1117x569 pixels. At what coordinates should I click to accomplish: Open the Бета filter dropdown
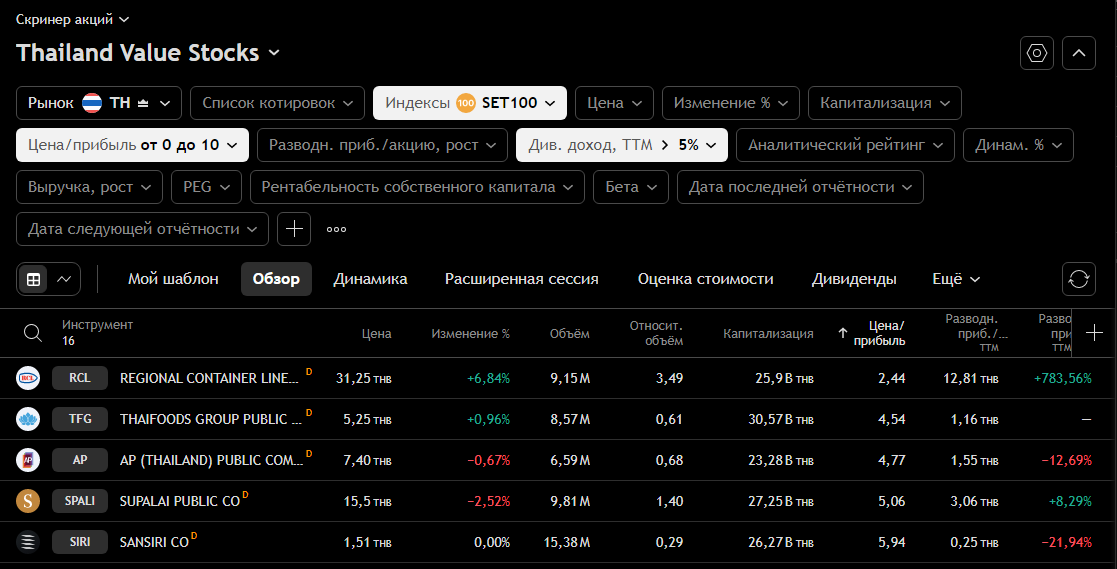pyautogui.click(x=631, y=187)
